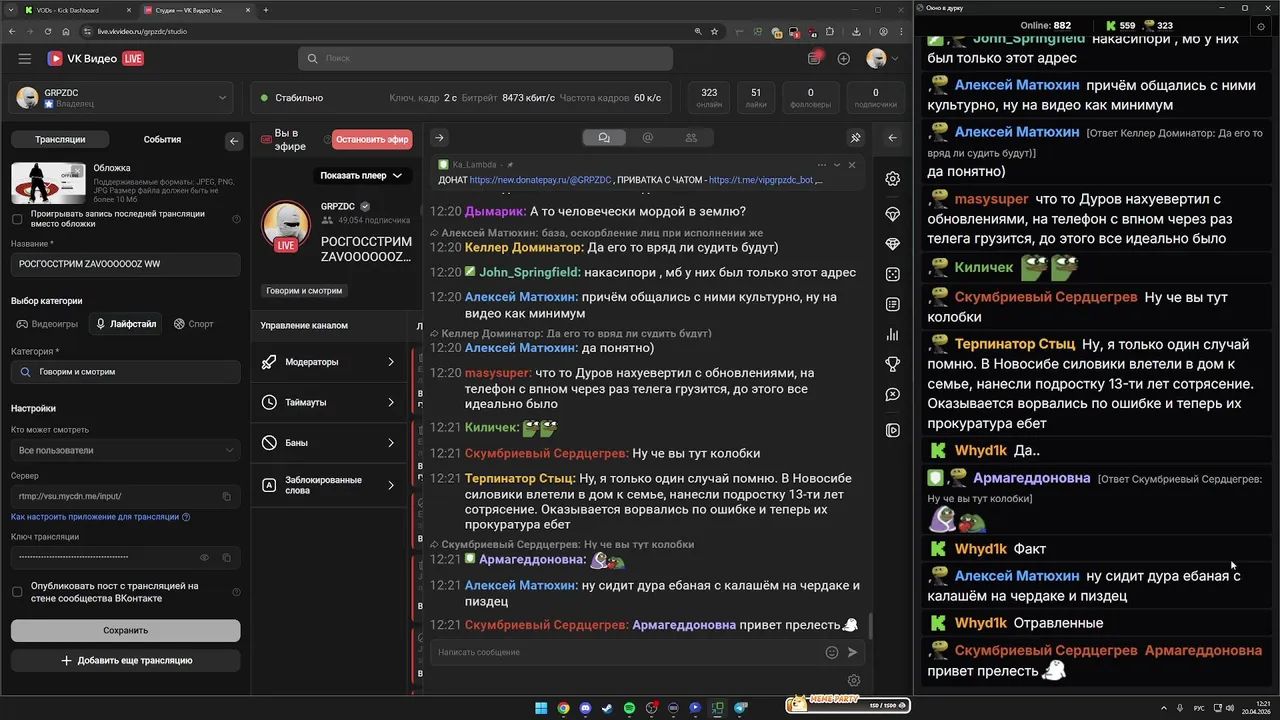Click the Сохранить button
Image resolution: width=1280 pixels, height=720 pixels.
tap(125, 630)
